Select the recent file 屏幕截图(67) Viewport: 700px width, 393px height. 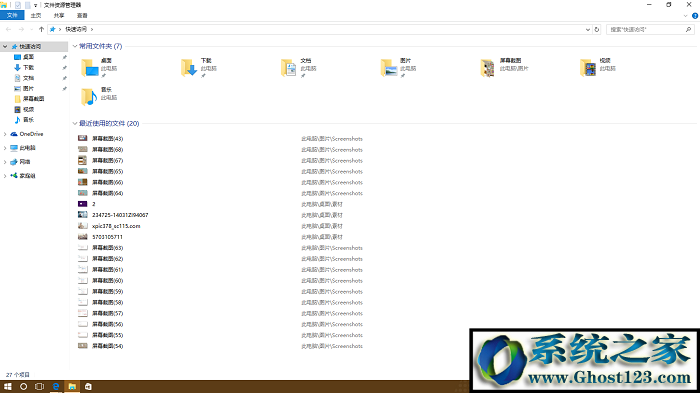107,160
